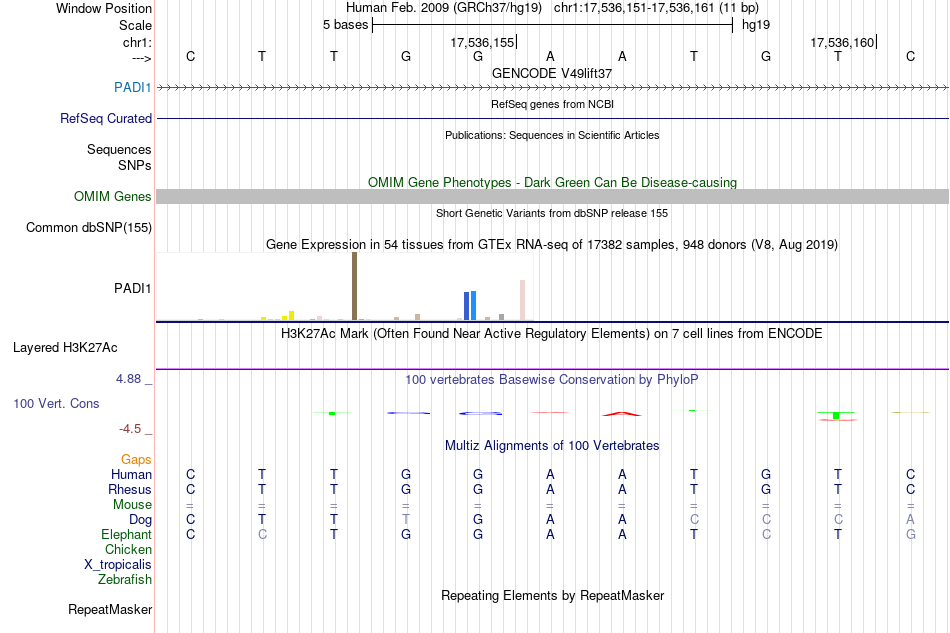The height and width of the screenshot is (633, 950).
Task: Select the Mouse species label
Action: [132, 505]
